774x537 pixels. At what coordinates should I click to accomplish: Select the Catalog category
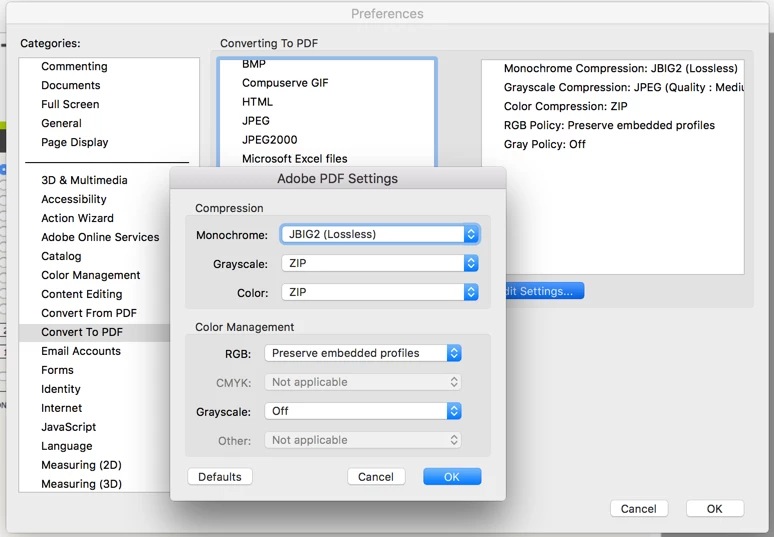pos(61,256)
